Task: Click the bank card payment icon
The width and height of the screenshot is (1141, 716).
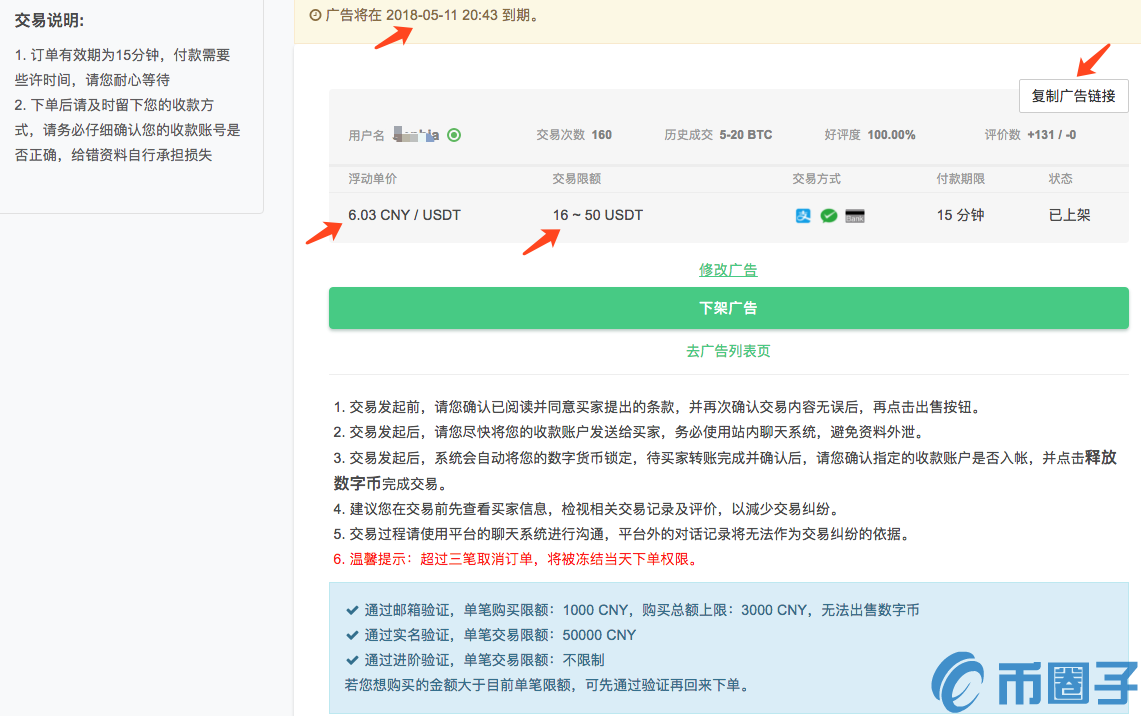Action: tap(855, 215)
